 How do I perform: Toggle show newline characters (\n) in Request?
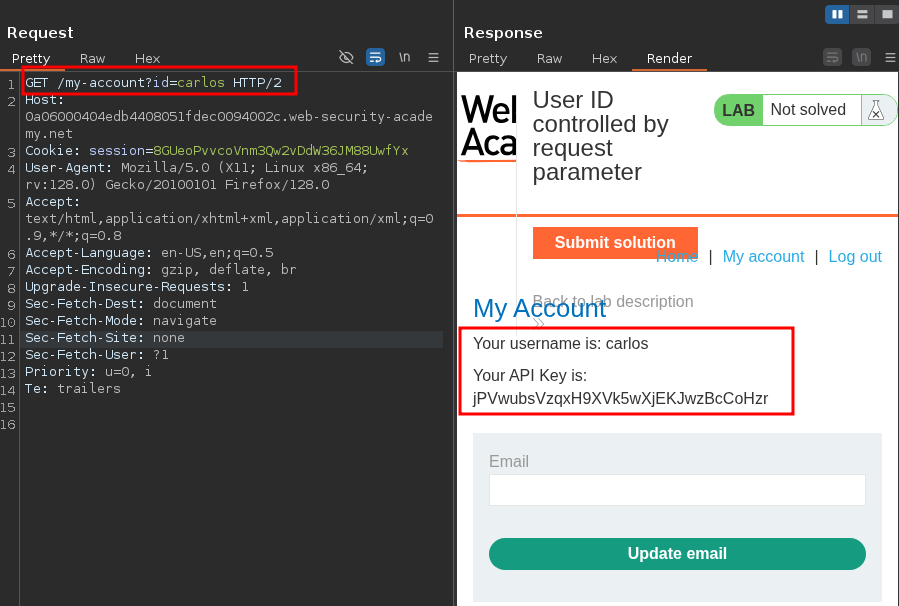tap(404, 57)
